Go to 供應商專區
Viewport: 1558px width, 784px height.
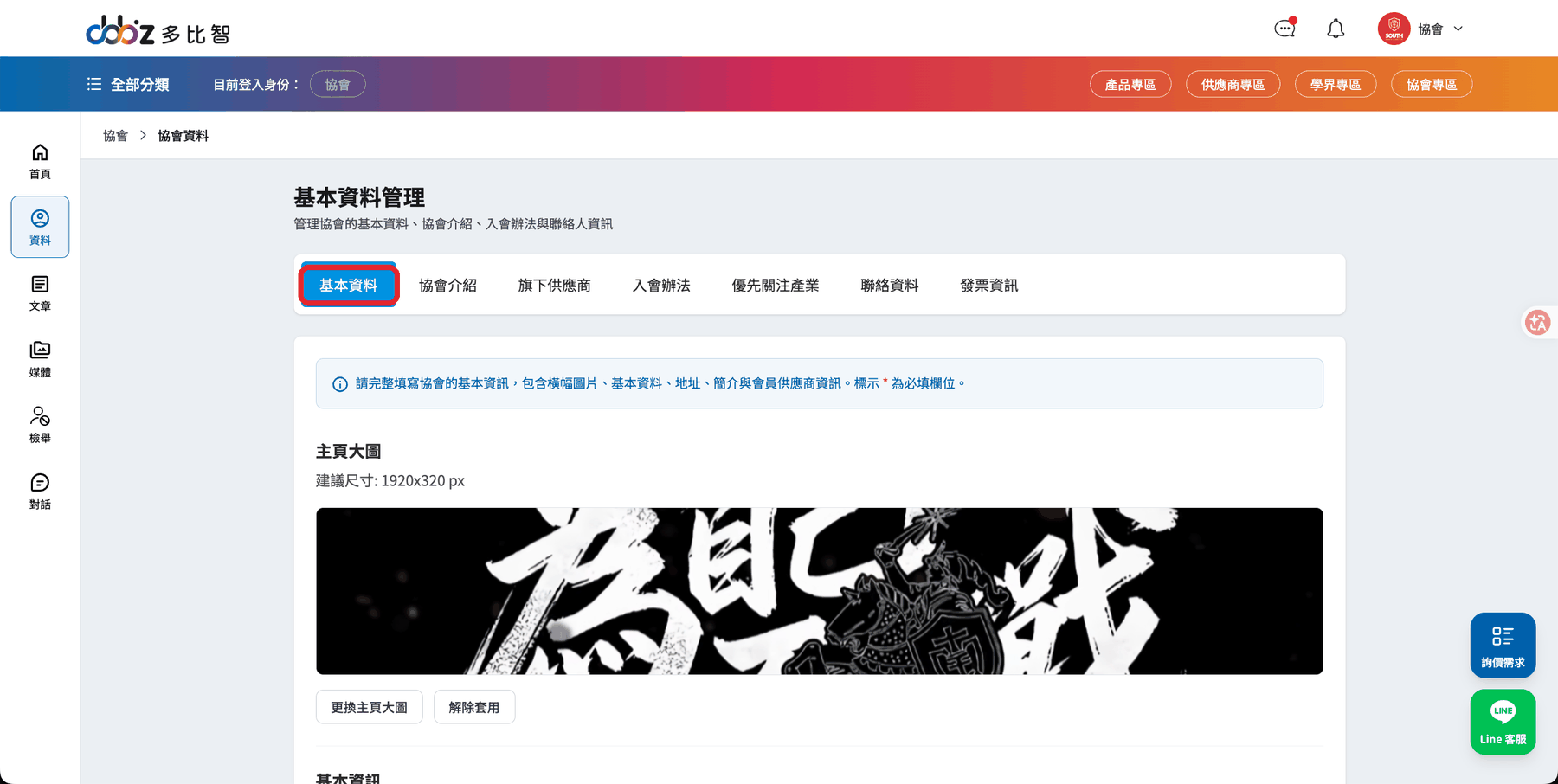tap(1233, 84)
